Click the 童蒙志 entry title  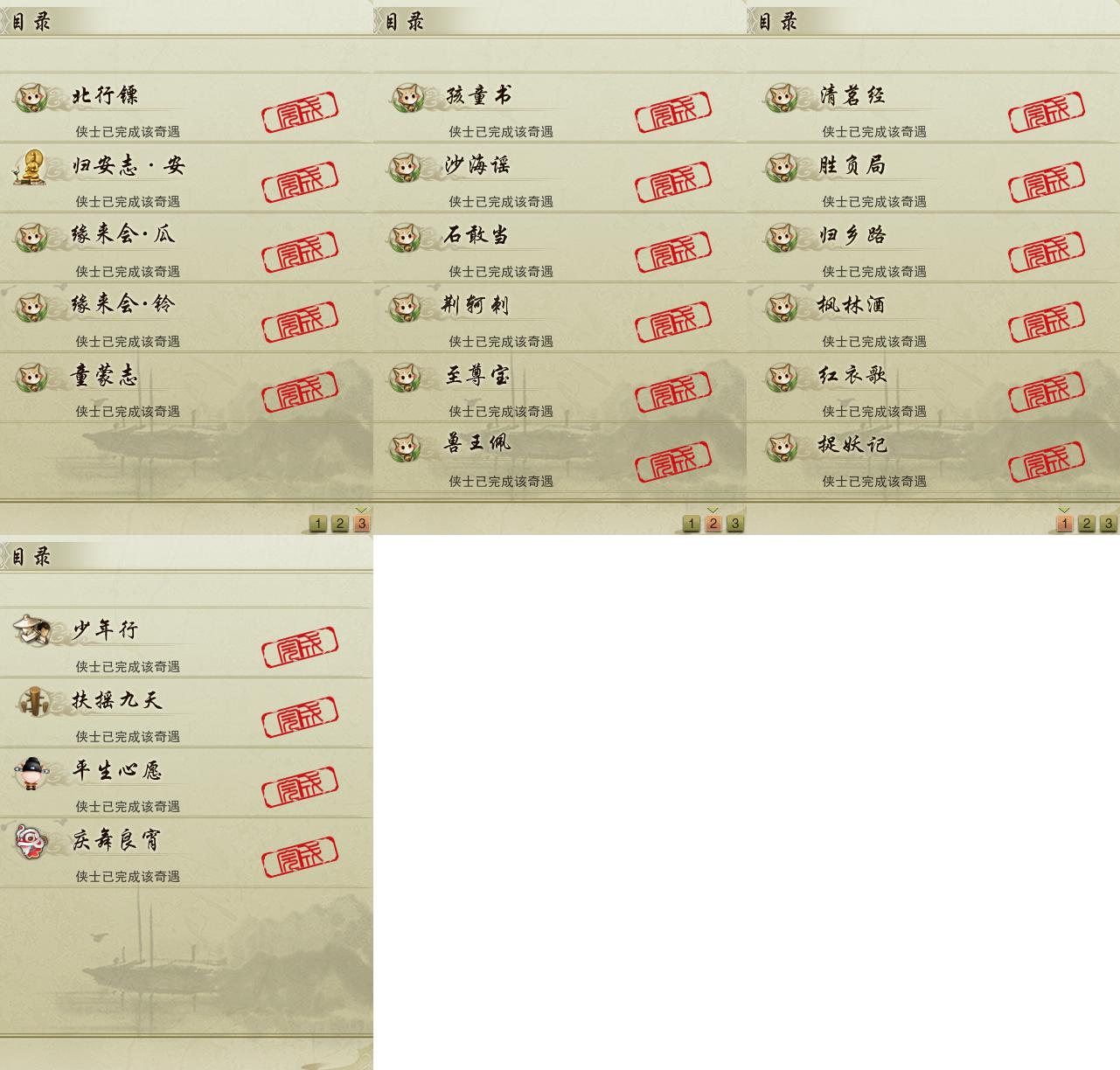coord(105,376)
